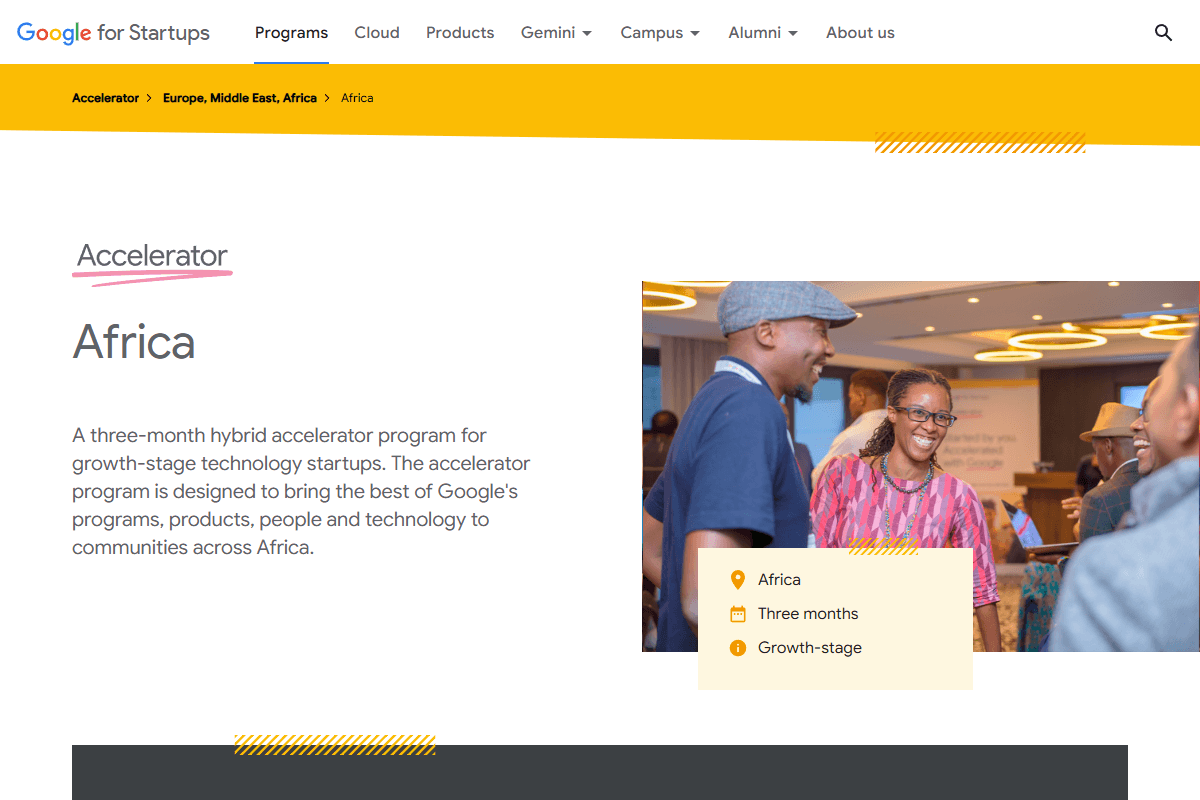This screenshot has height=800, width=1200.
Task: Expand the Gemini dropdown menu
Action: point(556,33)
